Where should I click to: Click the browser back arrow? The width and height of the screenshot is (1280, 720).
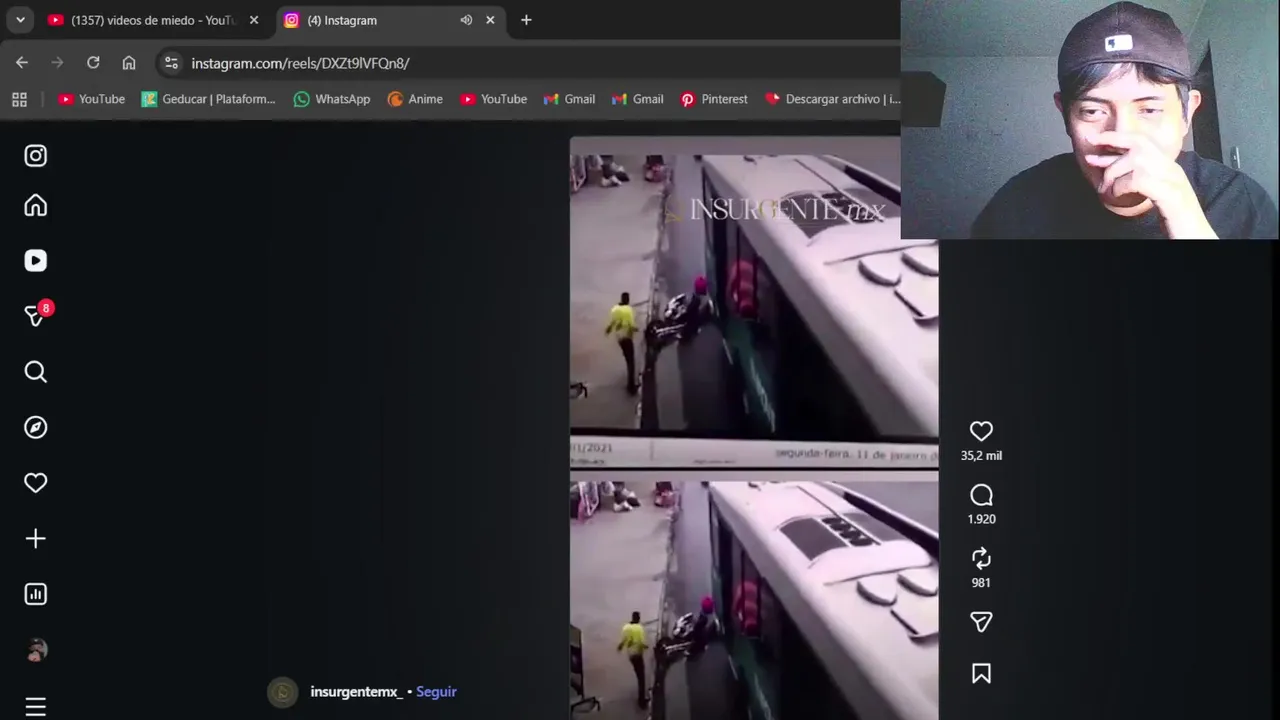22,63
